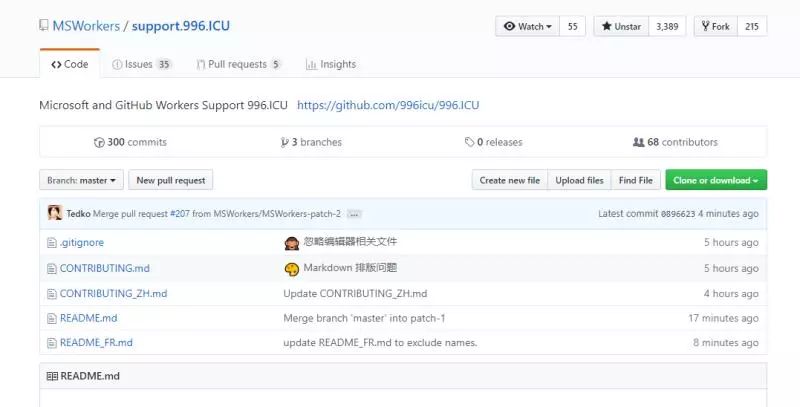Image resolution: width=800 pixels, height=407 pixels.
Task: View the 300 commits history
Action: click(x=131, y=142)
